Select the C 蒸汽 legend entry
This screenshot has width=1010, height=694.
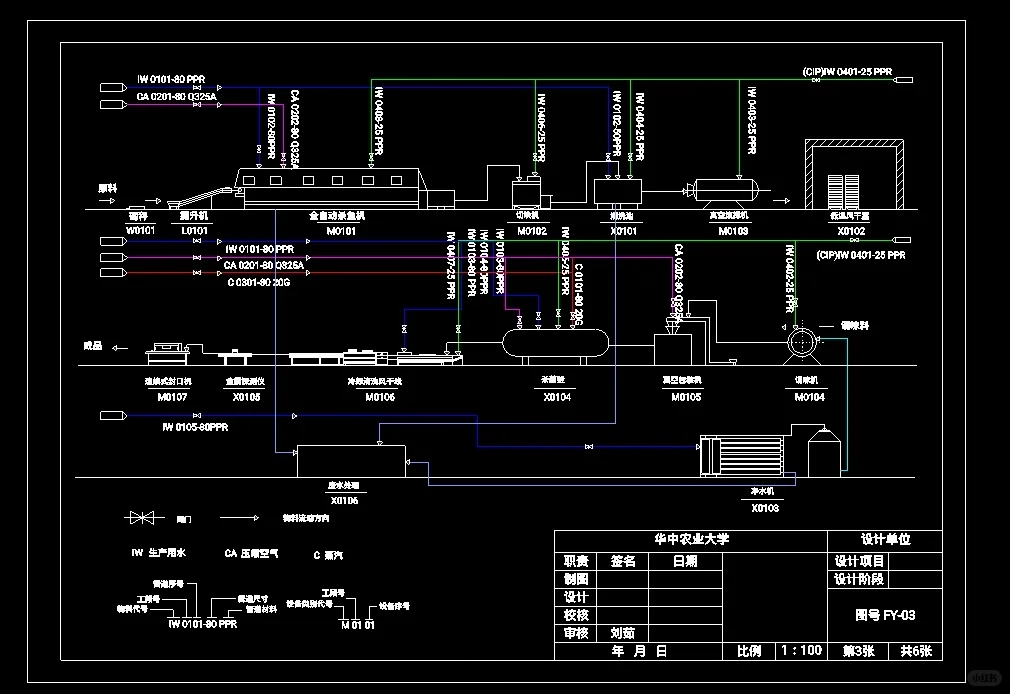click(x=328, y=555)
